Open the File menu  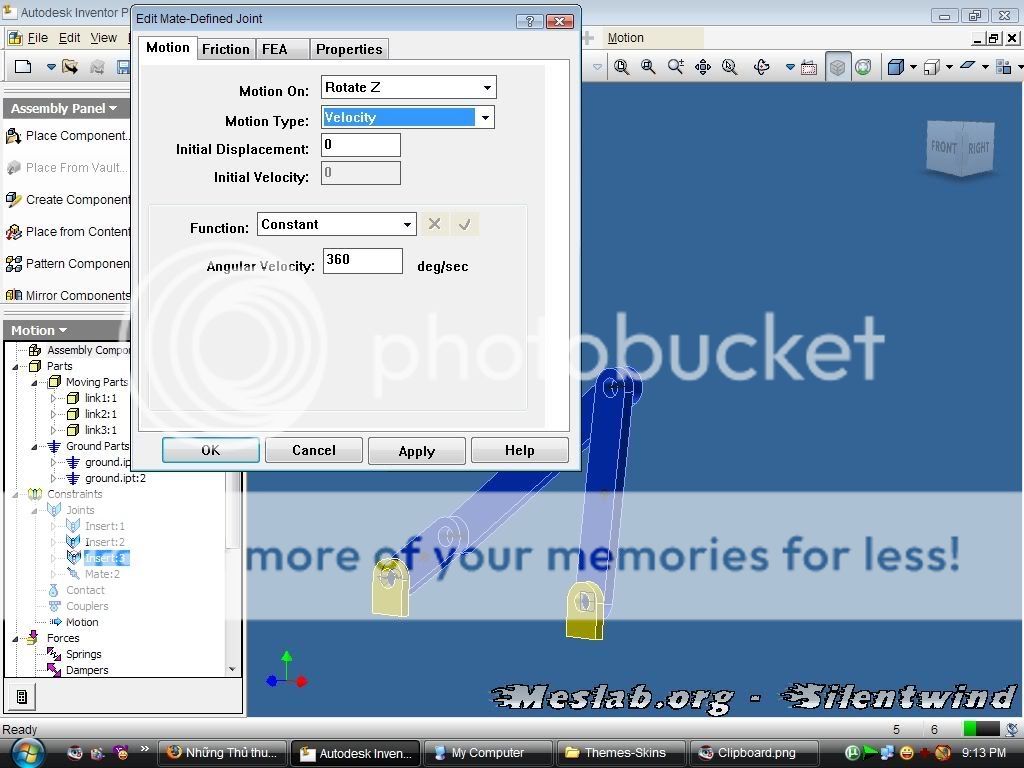(x=37, y=38)
